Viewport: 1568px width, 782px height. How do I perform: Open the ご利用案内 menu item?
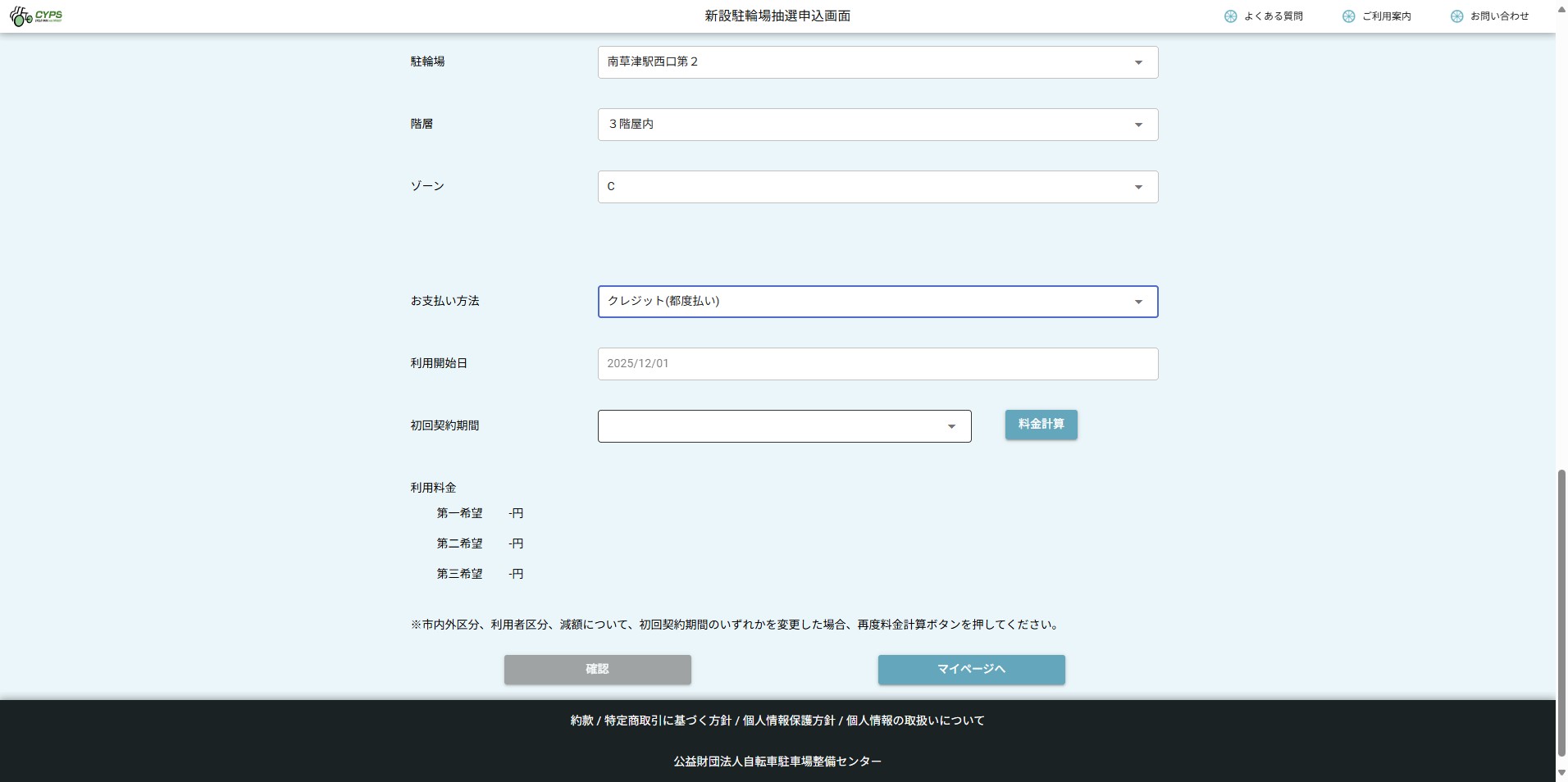point(1386,16)
